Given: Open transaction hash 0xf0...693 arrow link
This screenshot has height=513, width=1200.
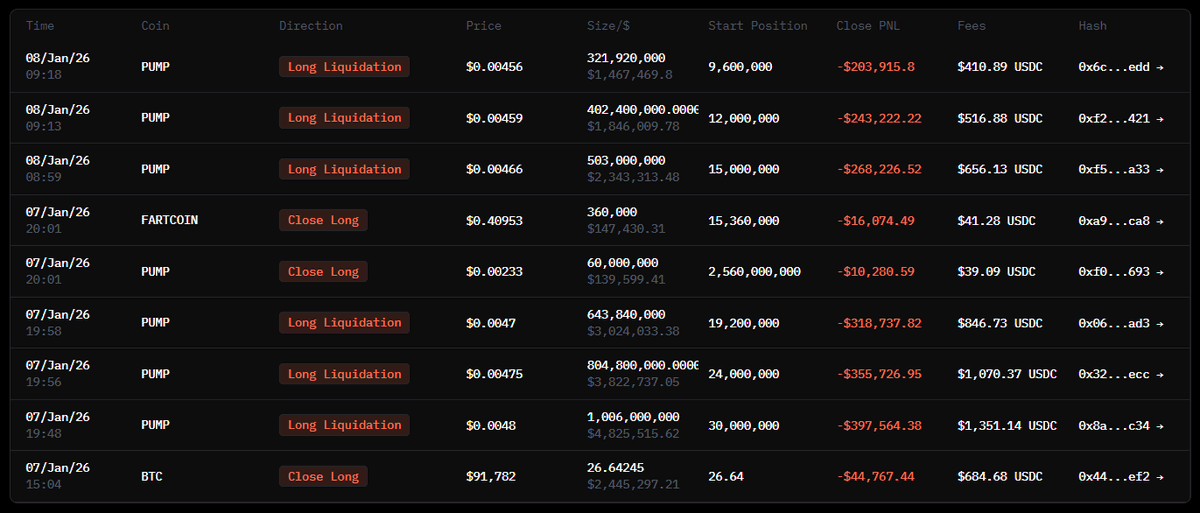Looking at the screenshot, I should [1120, 272].
